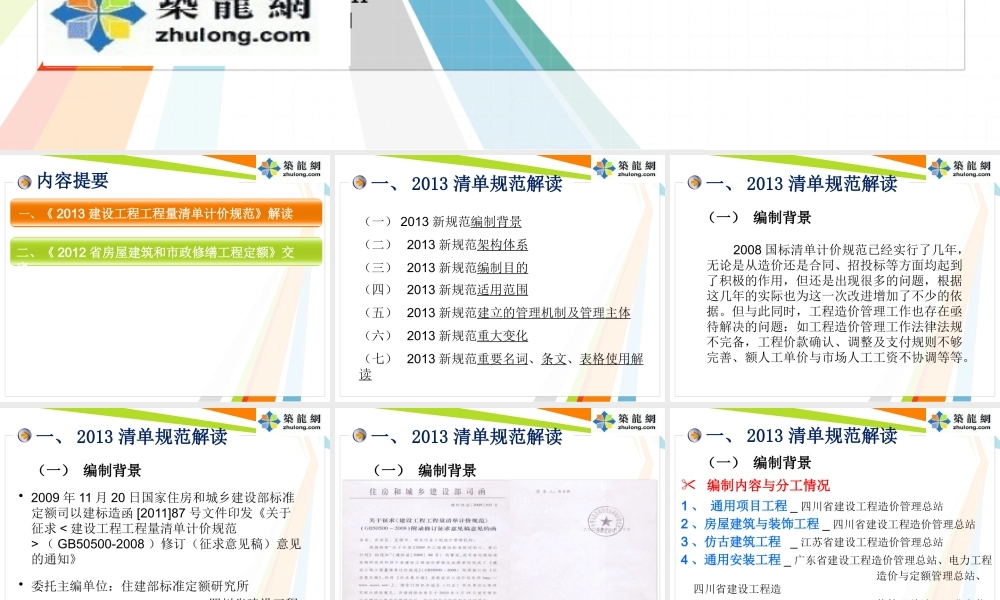Click the round stamp seal on the scanned letter
This screenshot has height=600, width=1000.
click(605, 521)
